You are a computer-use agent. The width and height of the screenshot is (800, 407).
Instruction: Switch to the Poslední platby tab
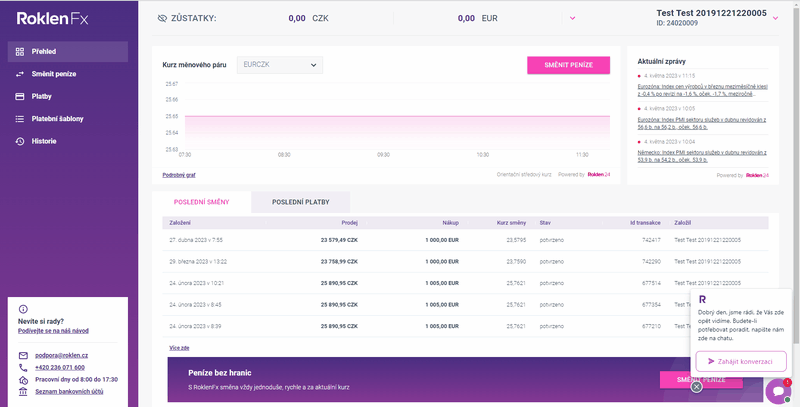301,202
